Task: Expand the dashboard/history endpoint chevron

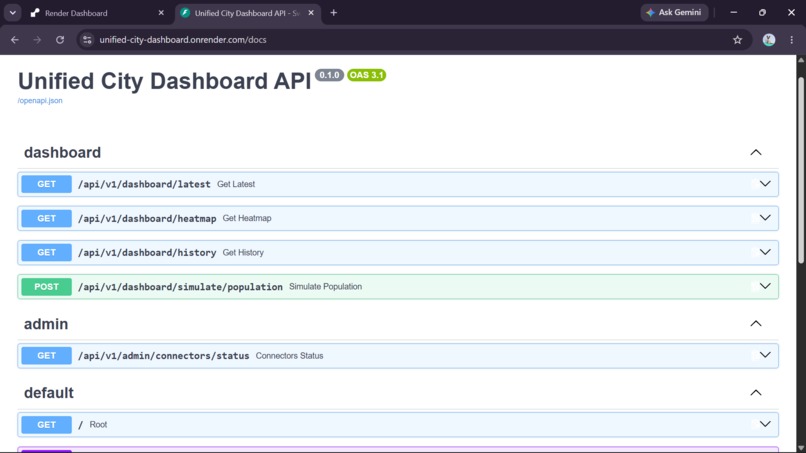Action: click(765, 252)
